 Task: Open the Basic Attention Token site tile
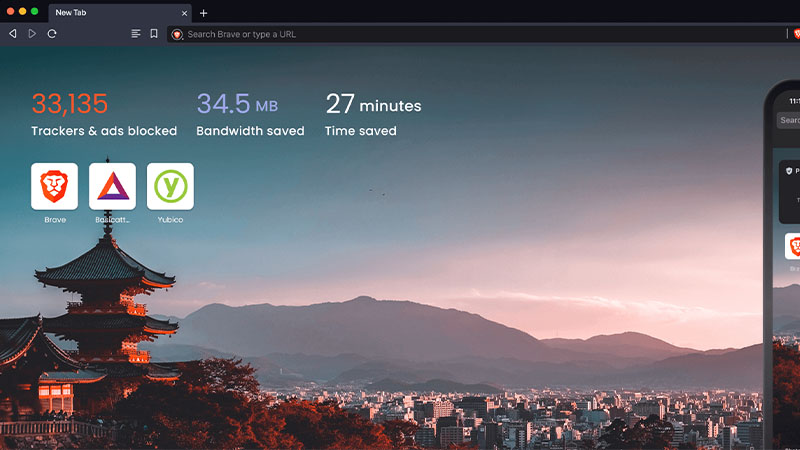point(112,186)
